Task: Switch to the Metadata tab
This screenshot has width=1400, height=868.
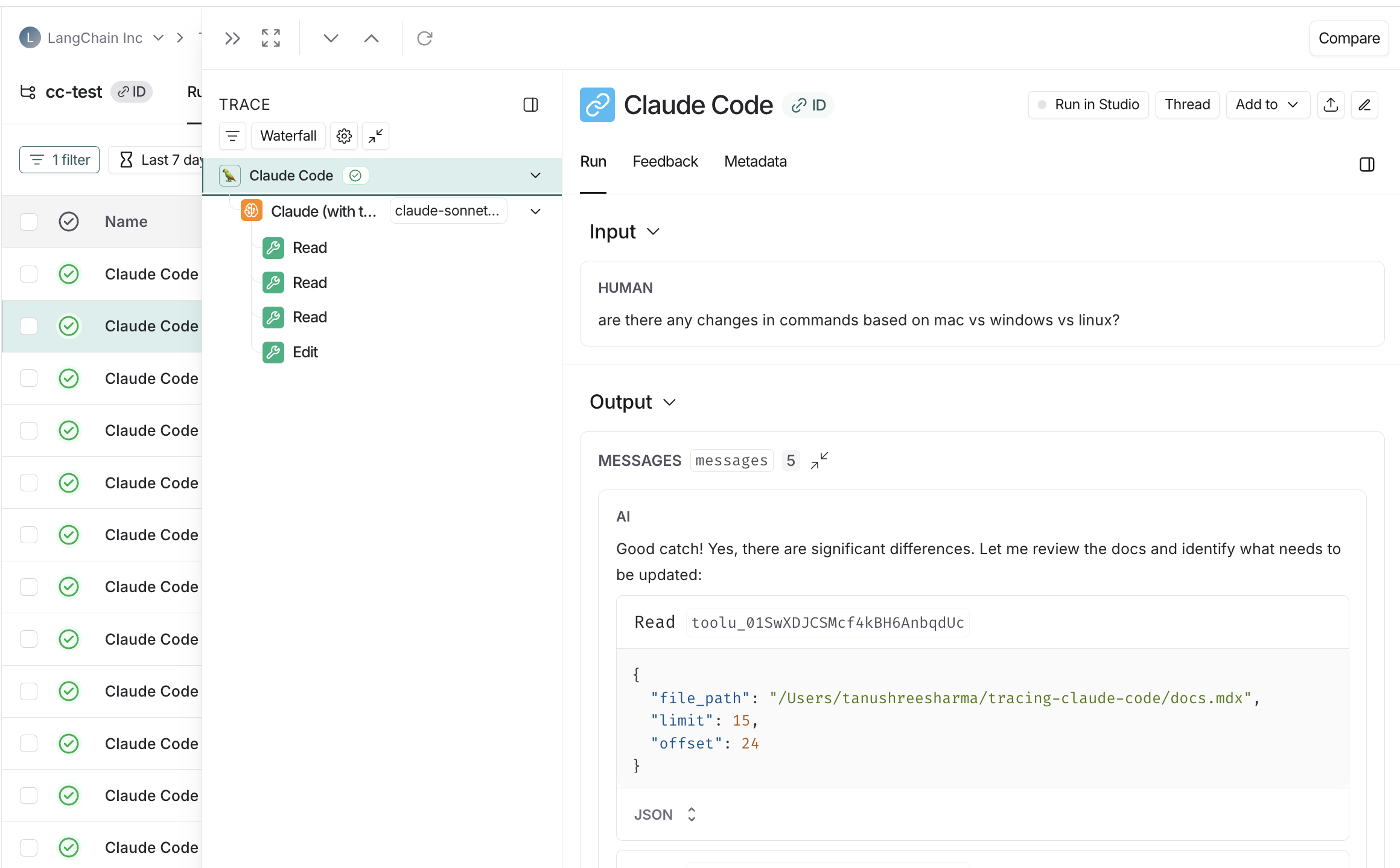Action: (755, 161)
